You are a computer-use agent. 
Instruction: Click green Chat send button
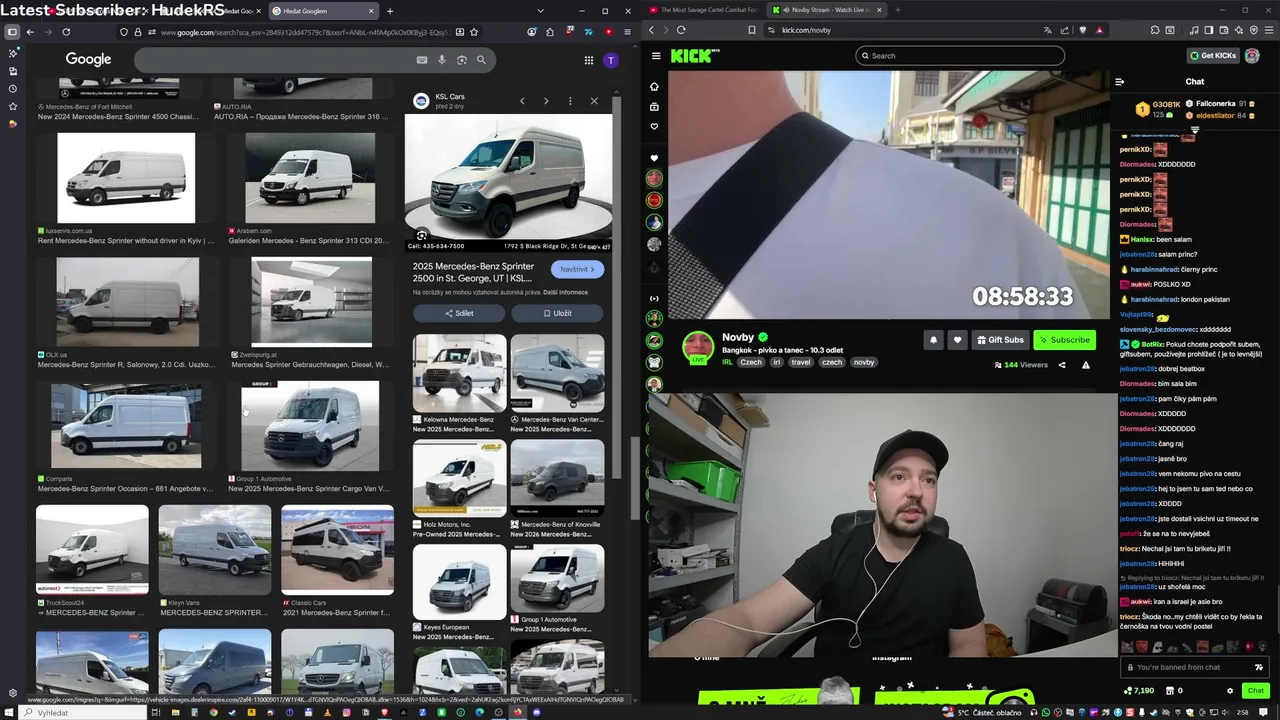tap(1255, 690)
